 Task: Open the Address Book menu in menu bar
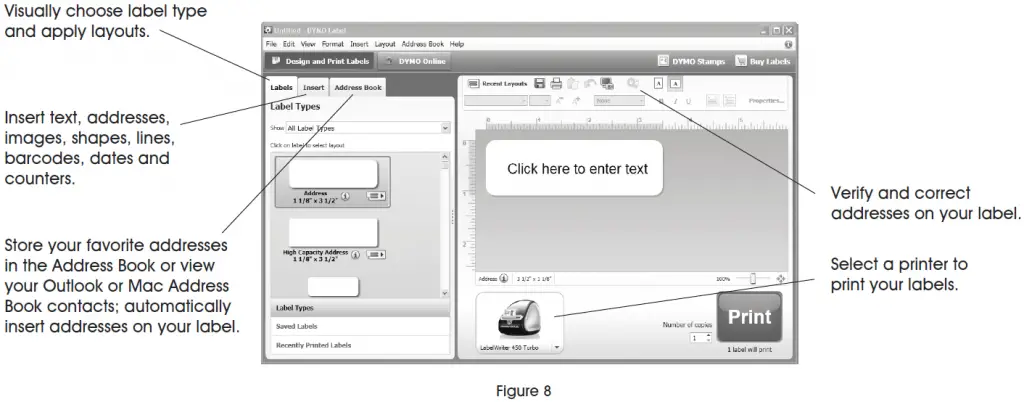[423, 44]
